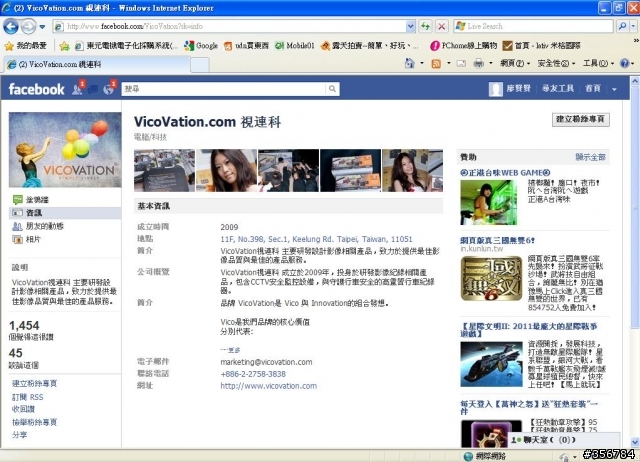Click the Internet zone globe status icon

pos(469,456)
